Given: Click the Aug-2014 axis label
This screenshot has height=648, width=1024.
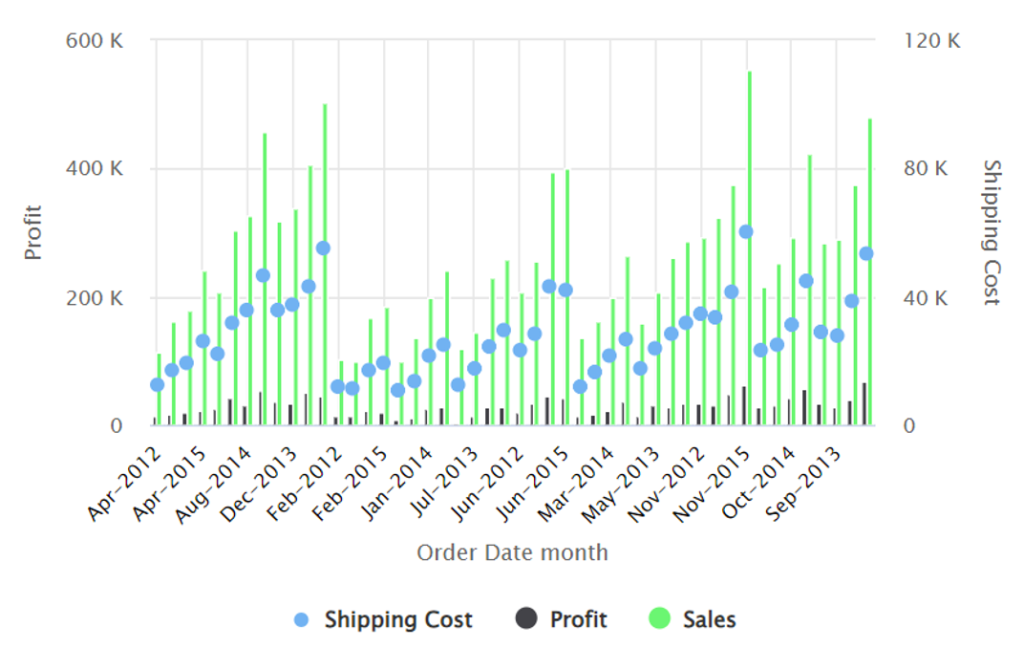Looking at the screenshot, I should coord(214,485).
